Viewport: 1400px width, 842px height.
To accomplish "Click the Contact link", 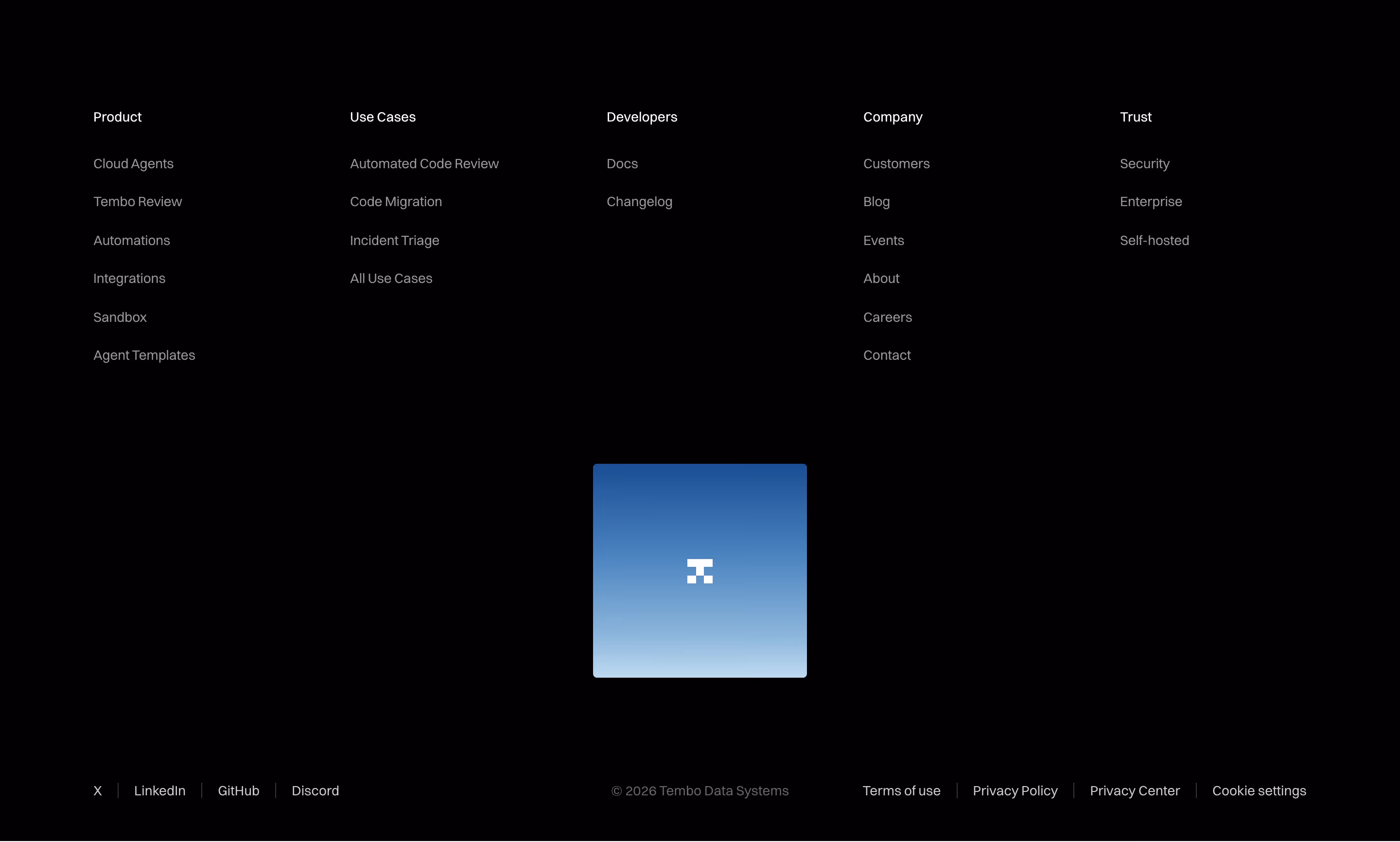I will tap(887, 355).
